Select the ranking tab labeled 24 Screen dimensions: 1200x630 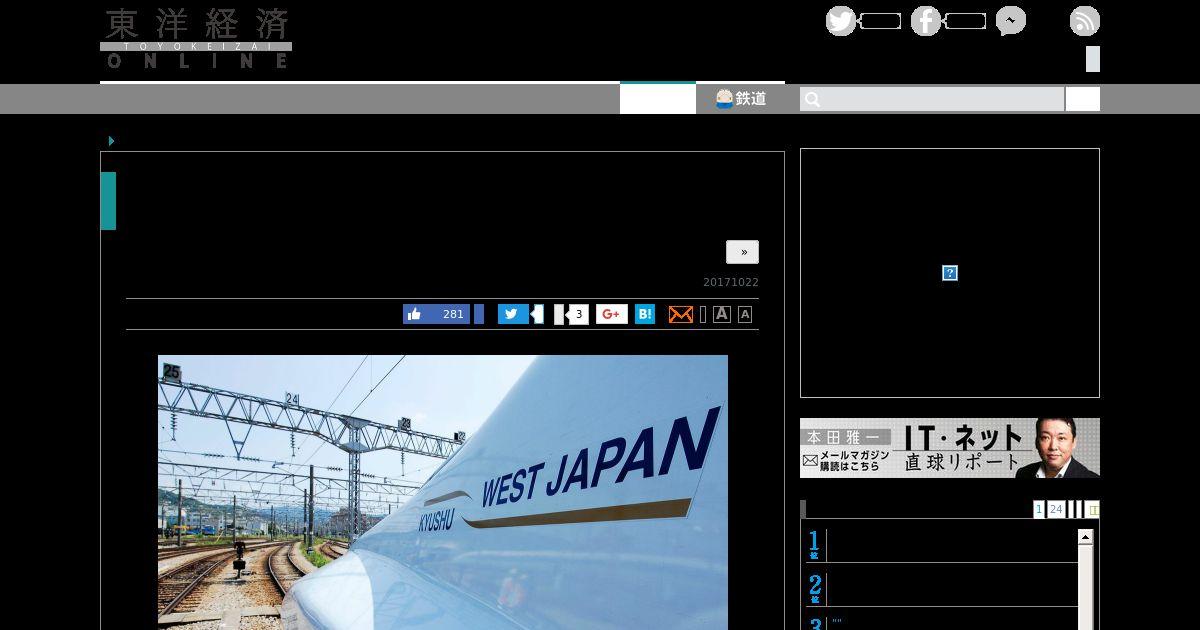click(x=1056, y=509)
